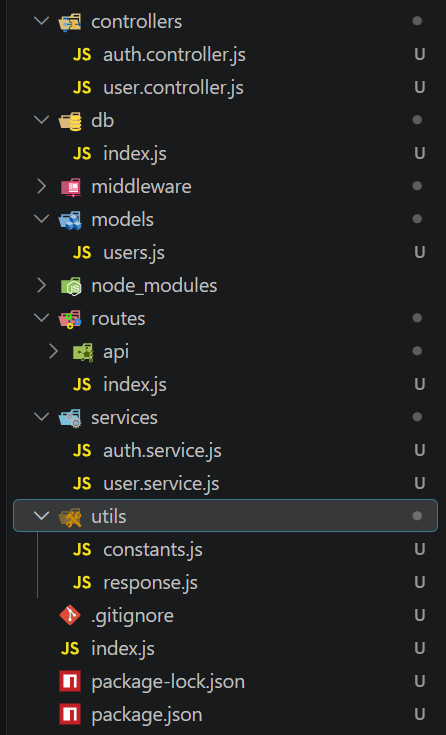This screenshot has height=735, width=446.
Task: Click the U status badge on .gitignore row
Action: pos(420,615)
